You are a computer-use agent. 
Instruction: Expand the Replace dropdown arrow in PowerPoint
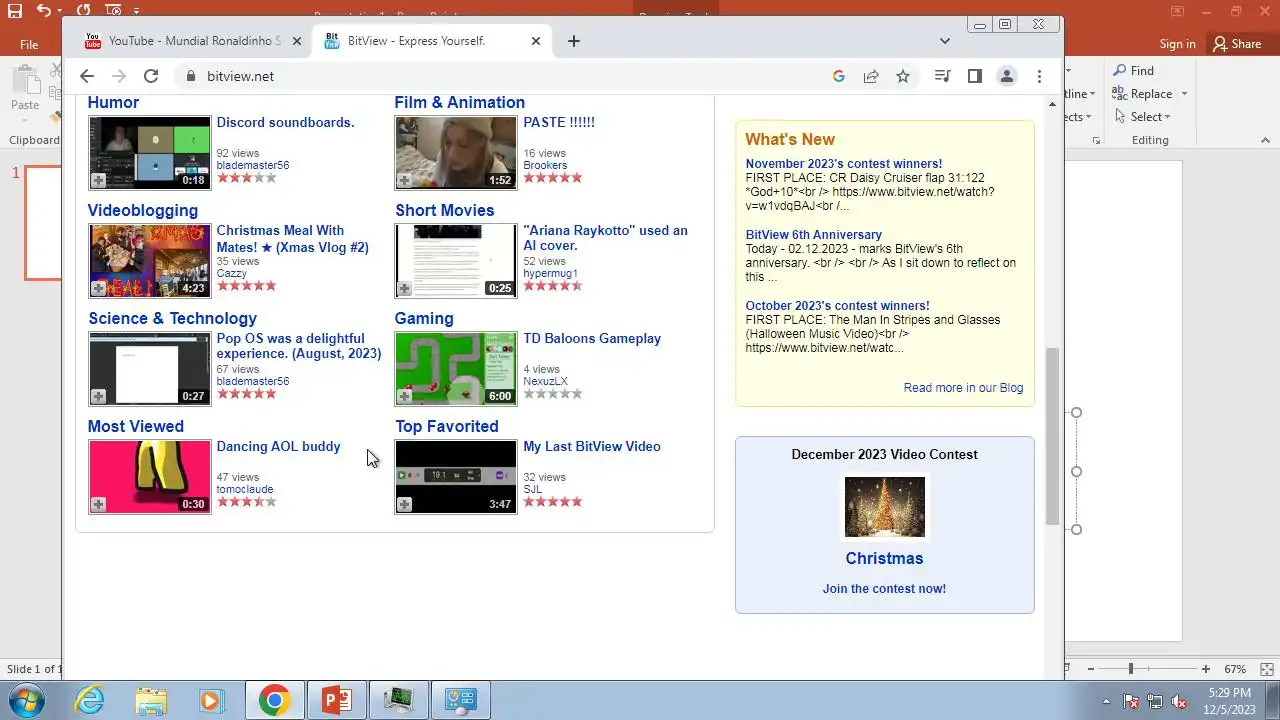click(1184, 94)
